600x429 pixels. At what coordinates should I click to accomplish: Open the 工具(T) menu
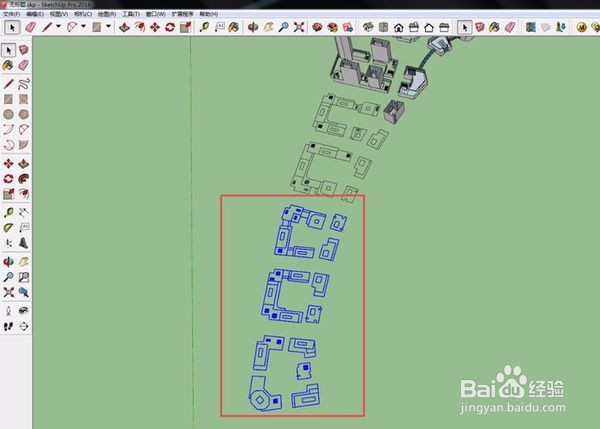[x=131, y=14]
